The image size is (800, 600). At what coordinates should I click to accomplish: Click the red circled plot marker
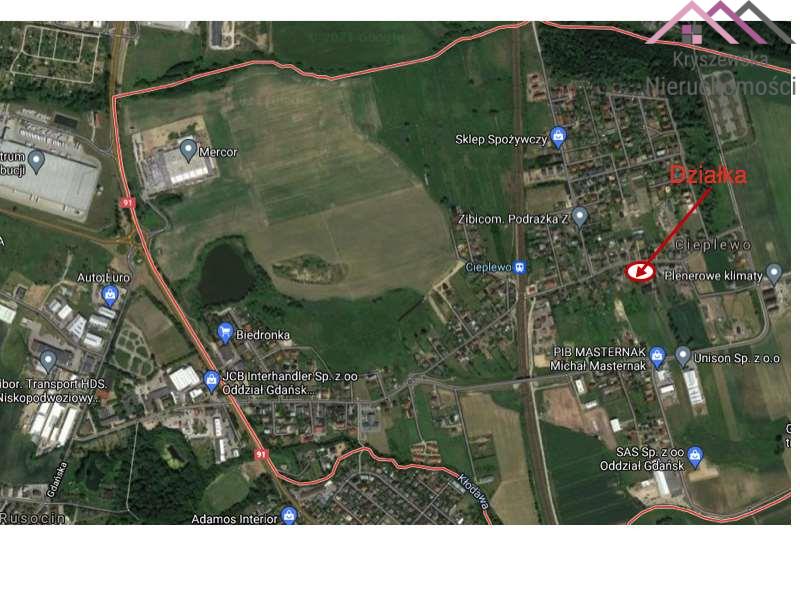(x=640, y=272)
